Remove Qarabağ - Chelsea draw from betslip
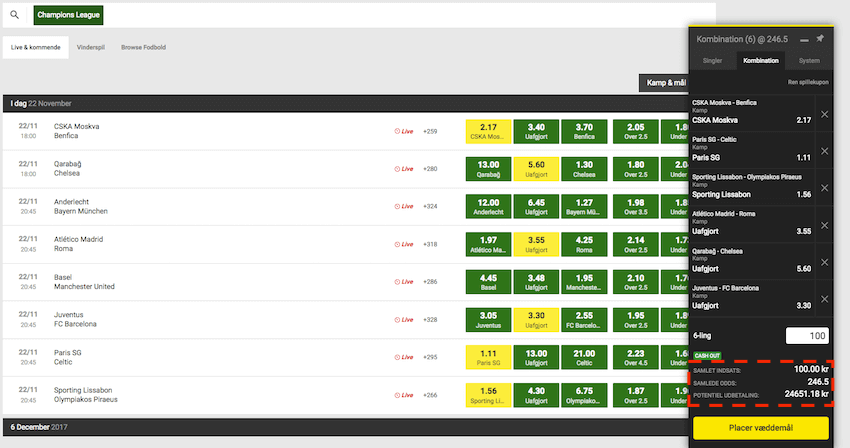850x448 pixels. [825, 263]
